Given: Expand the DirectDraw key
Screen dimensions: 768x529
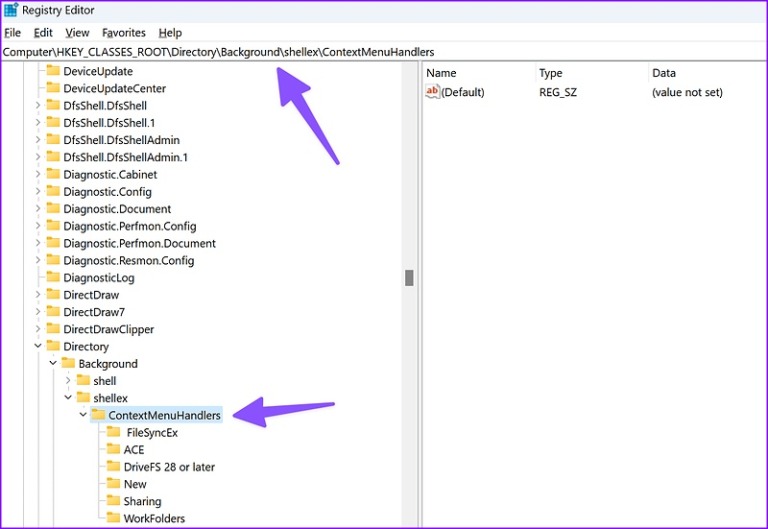Looking at the screenshot, I should [38, 294].
